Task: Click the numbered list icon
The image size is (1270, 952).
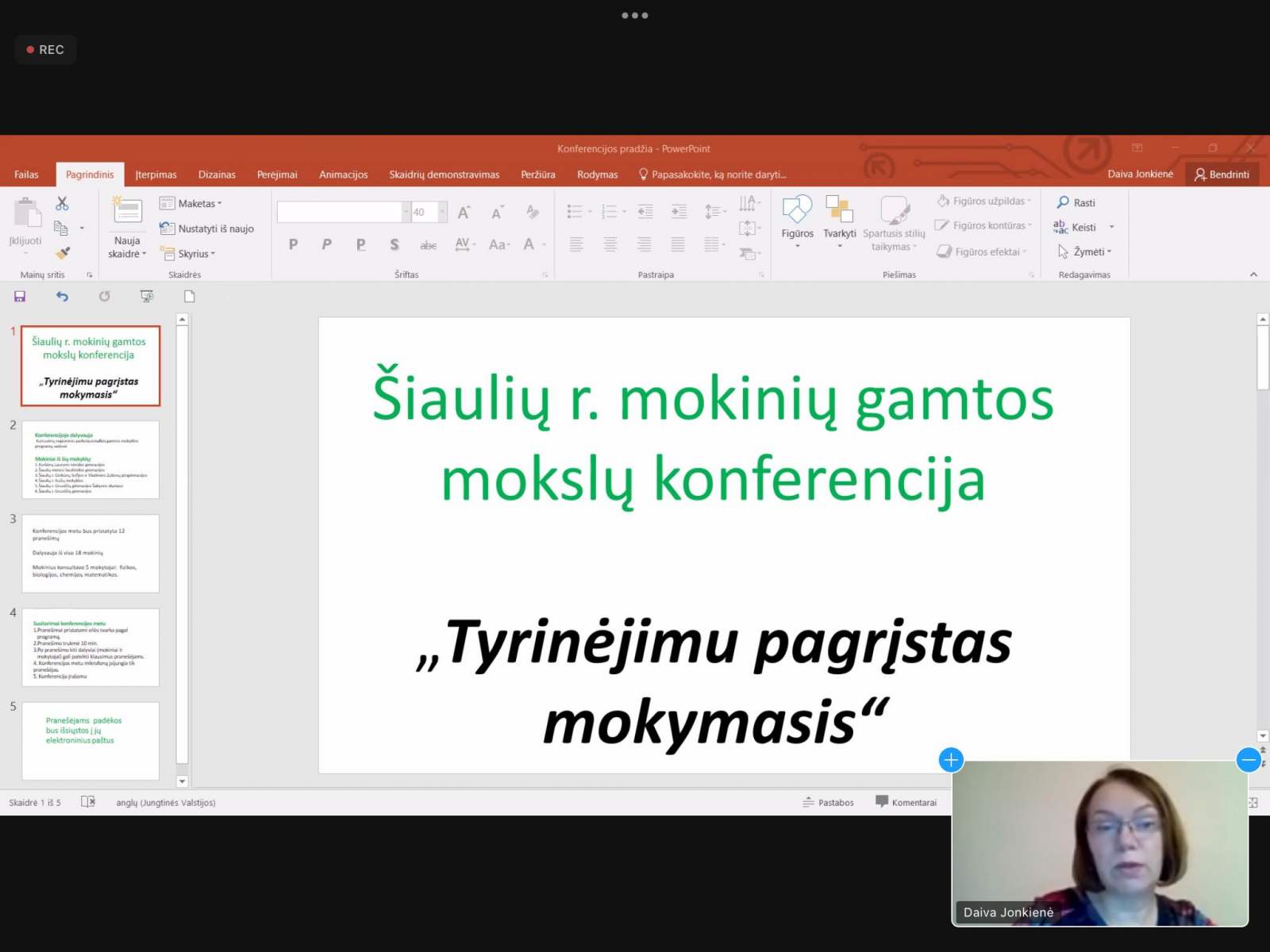Action: coord(610,211)
